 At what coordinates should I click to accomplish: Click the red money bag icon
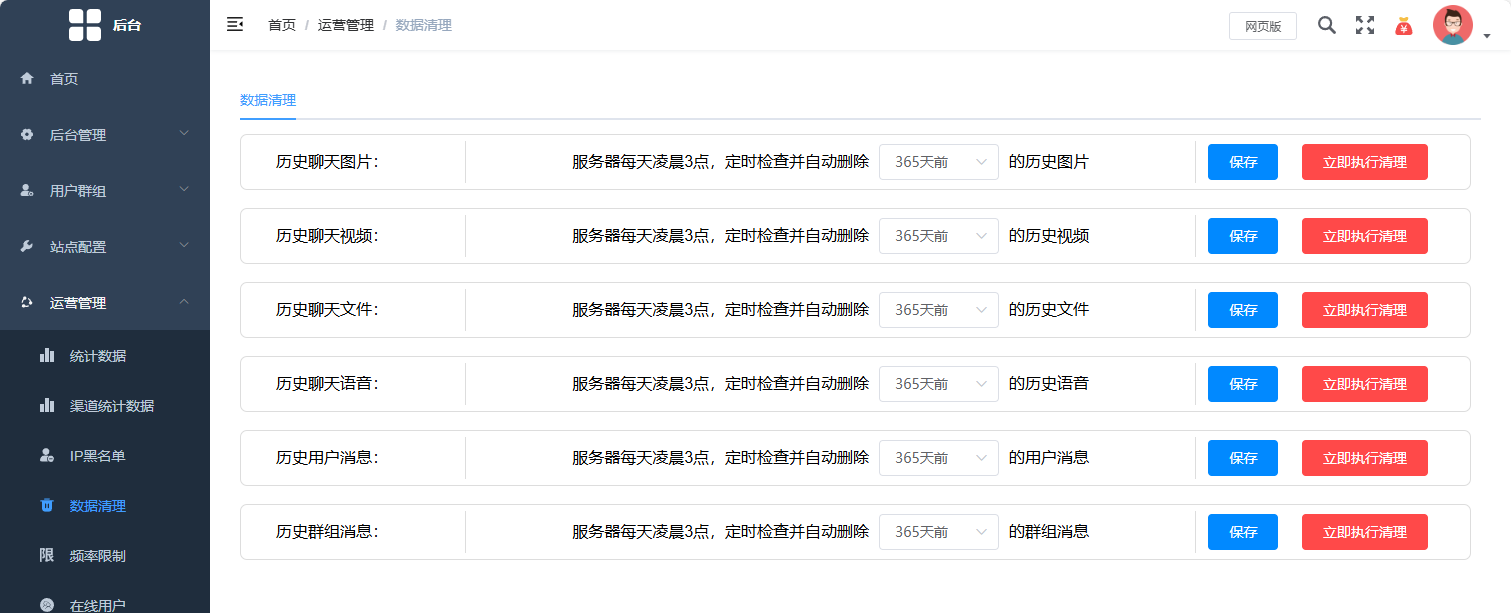pos(1403,26)
